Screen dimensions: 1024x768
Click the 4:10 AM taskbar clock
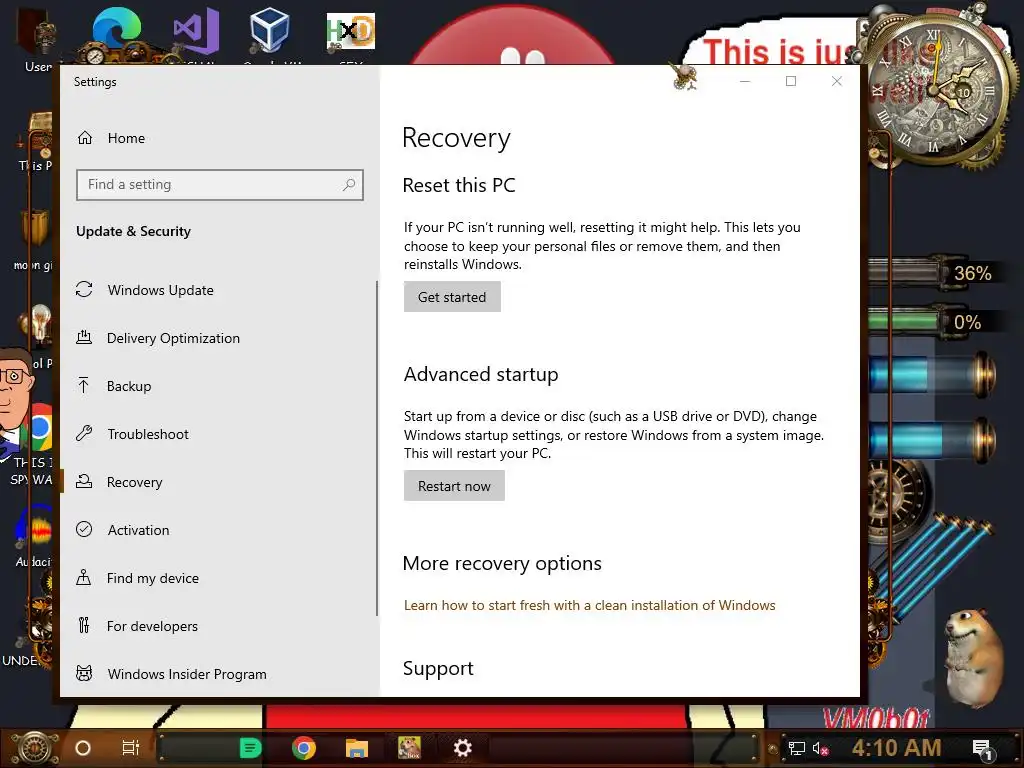click(x=896, y=748)
